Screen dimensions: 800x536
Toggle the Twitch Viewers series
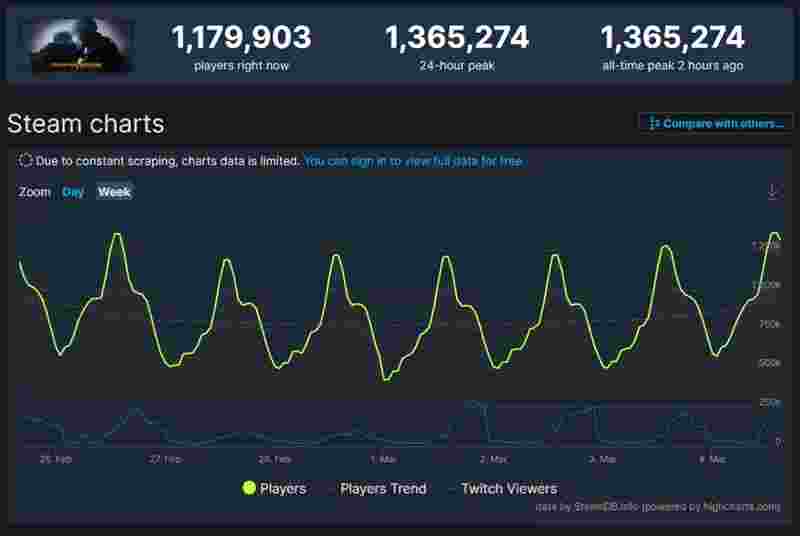click(509, 488)
